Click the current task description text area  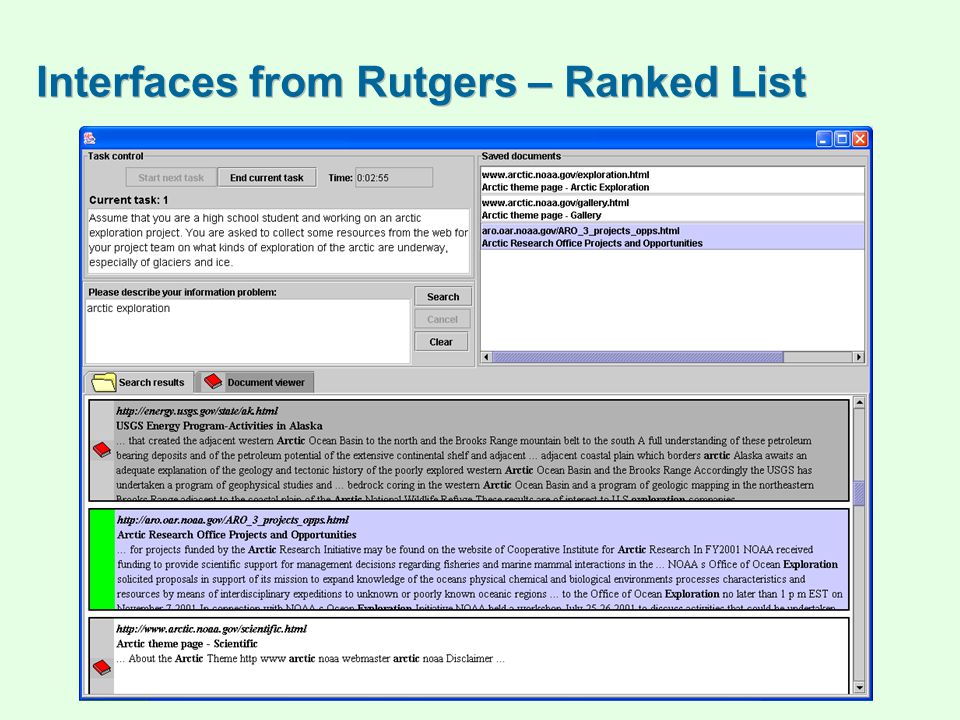[x=278, y=241]
